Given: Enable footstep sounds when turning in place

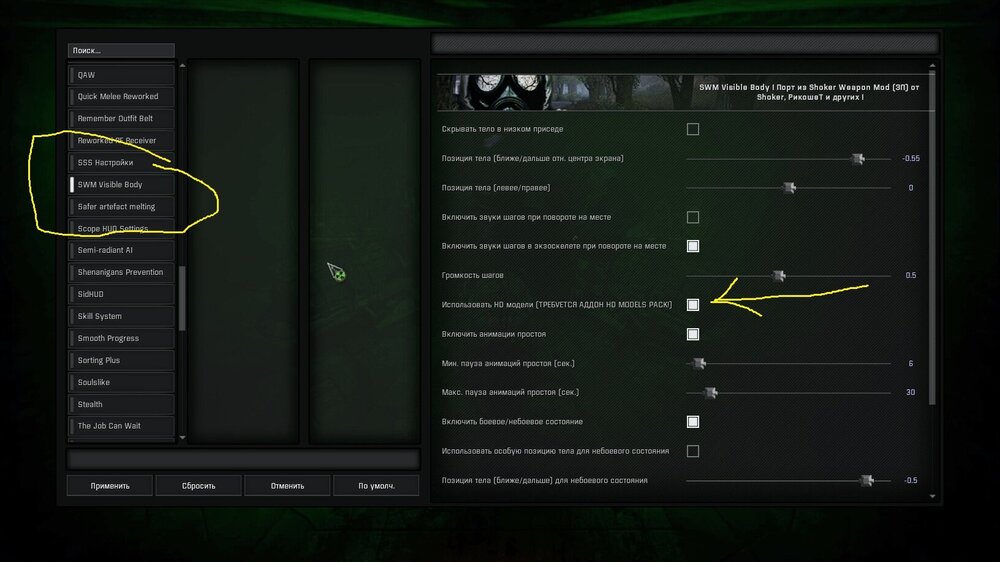Looking at the screenshot, I should [693, 218].
